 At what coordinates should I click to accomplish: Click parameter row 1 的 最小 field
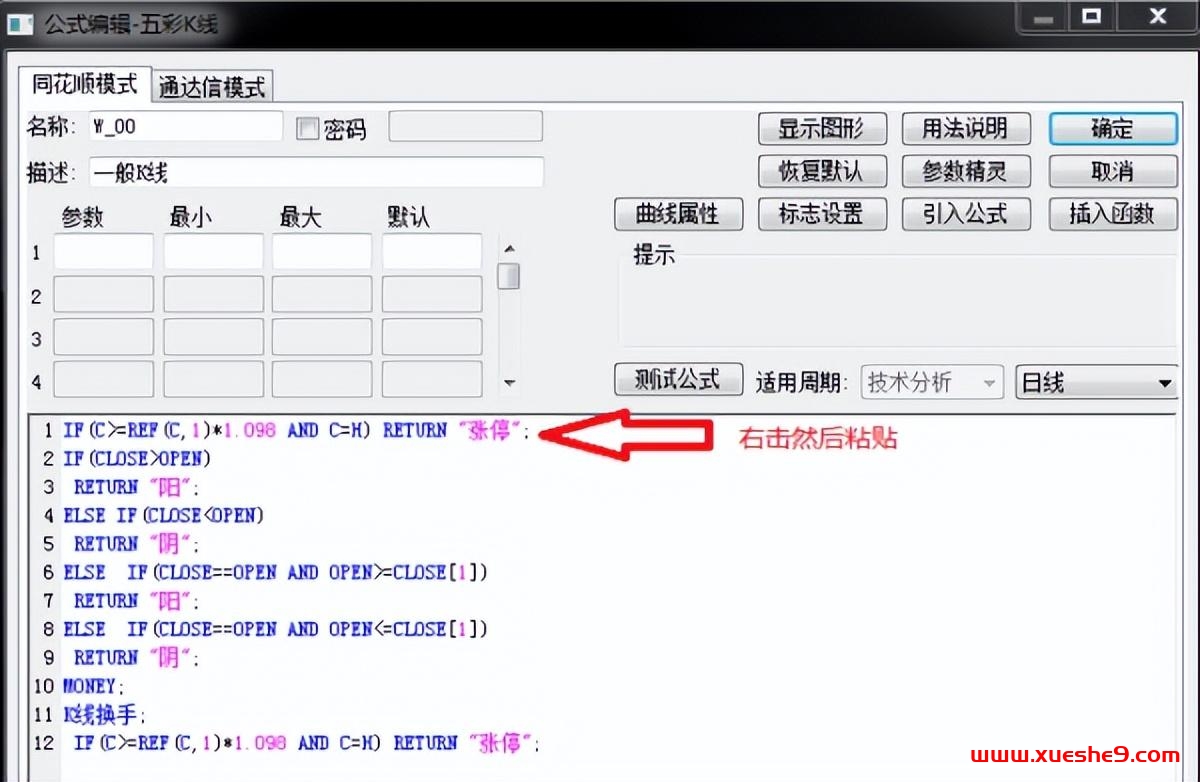pos(213,252)
